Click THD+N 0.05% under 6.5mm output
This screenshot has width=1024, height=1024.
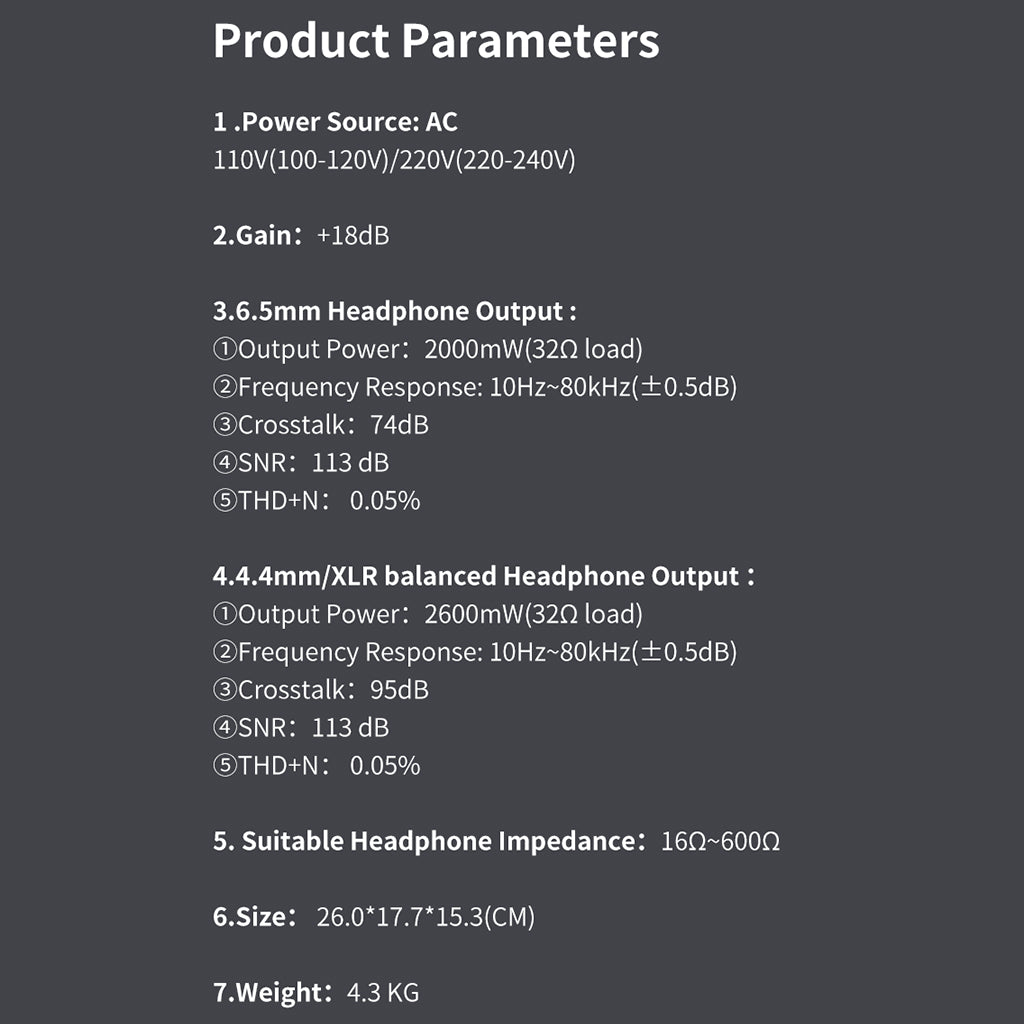point(316,501)
